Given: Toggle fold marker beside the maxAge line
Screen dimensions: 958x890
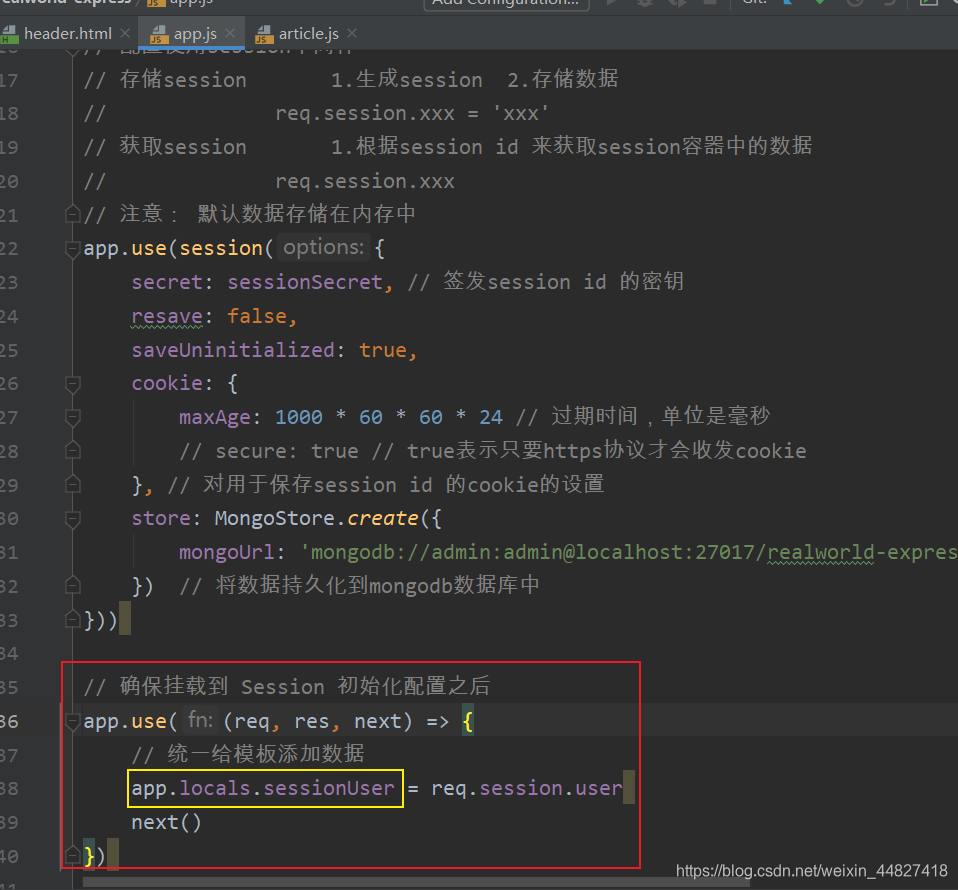Looking at the screenshot, I should pyautogui.click(x=73, y=418).
